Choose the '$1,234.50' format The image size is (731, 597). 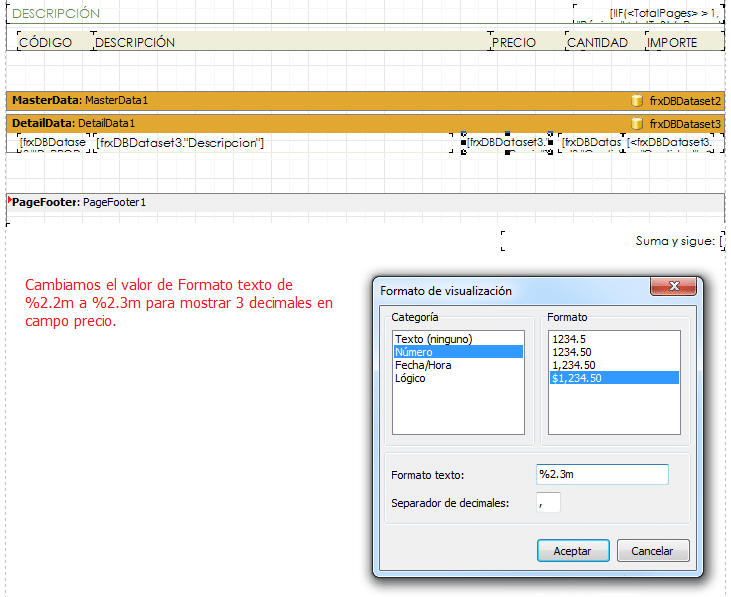[614, 378]
